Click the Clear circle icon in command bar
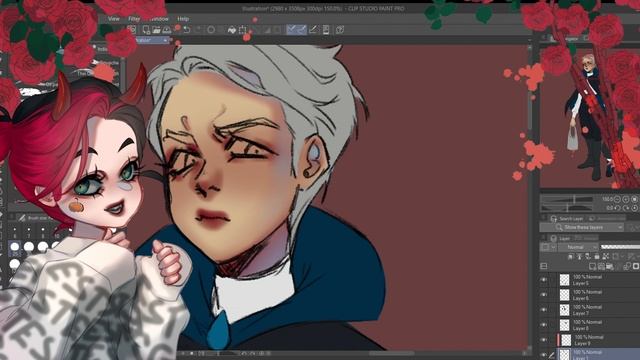The image size is (640, 360). [x=211, y=30]
